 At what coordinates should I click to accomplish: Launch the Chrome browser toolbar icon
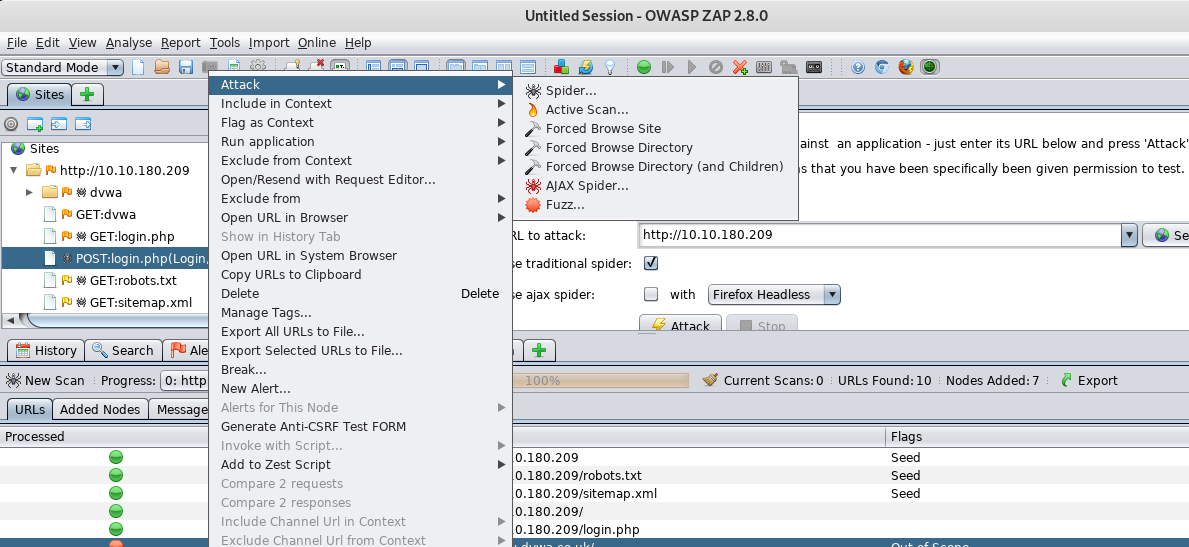[882, 67]
